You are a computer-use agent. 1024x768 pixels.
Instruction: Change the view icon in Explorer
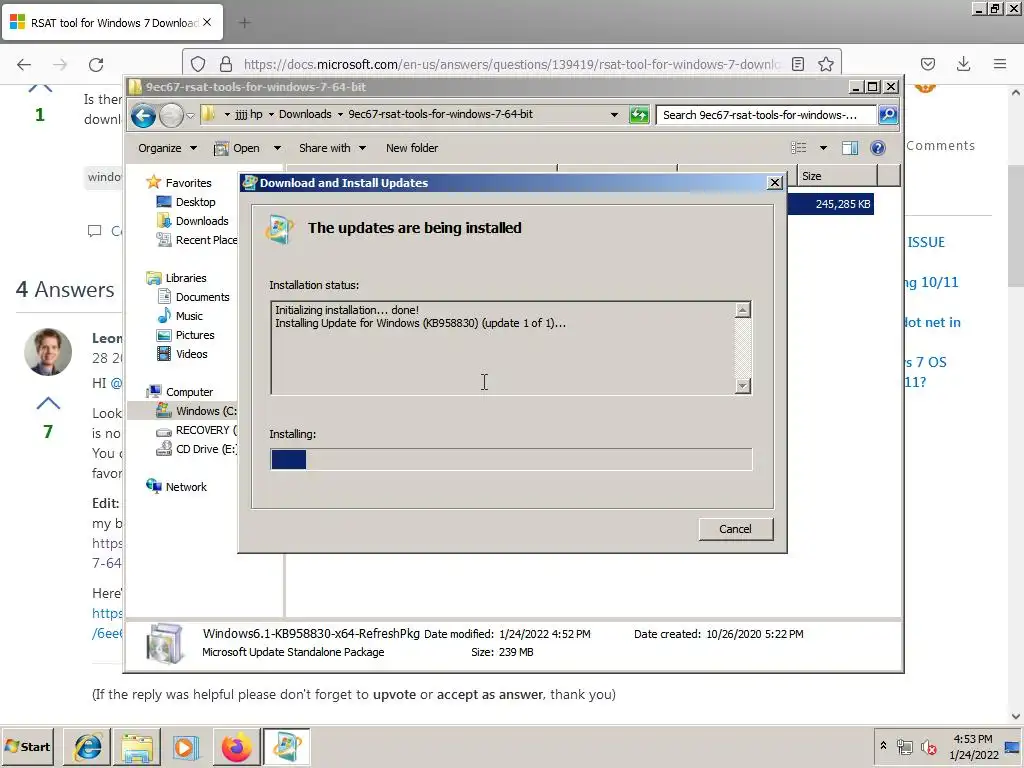point(799,148)
